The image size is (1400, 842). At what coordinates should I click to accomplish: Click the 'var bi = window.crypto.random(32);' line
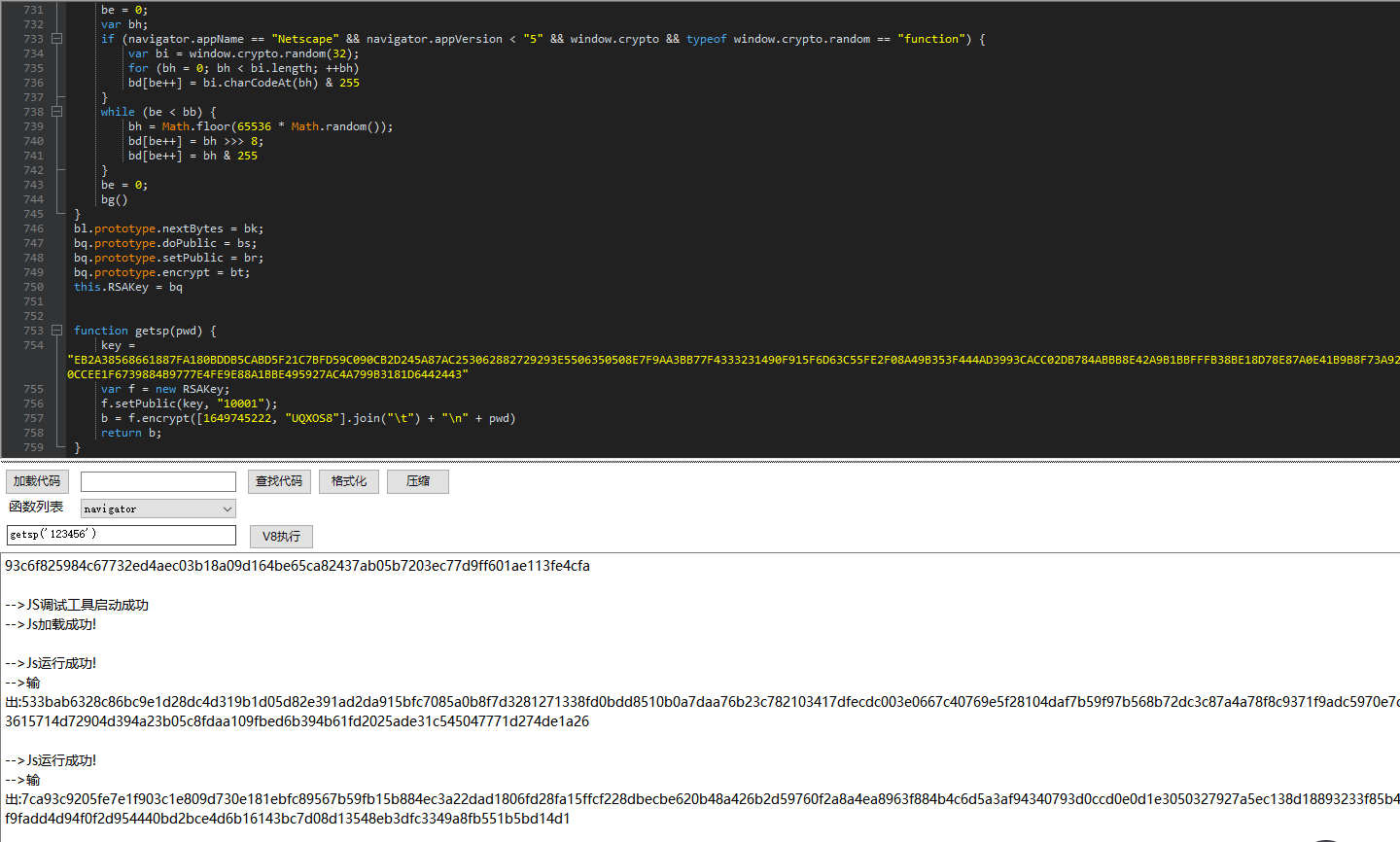pos(244,53)
